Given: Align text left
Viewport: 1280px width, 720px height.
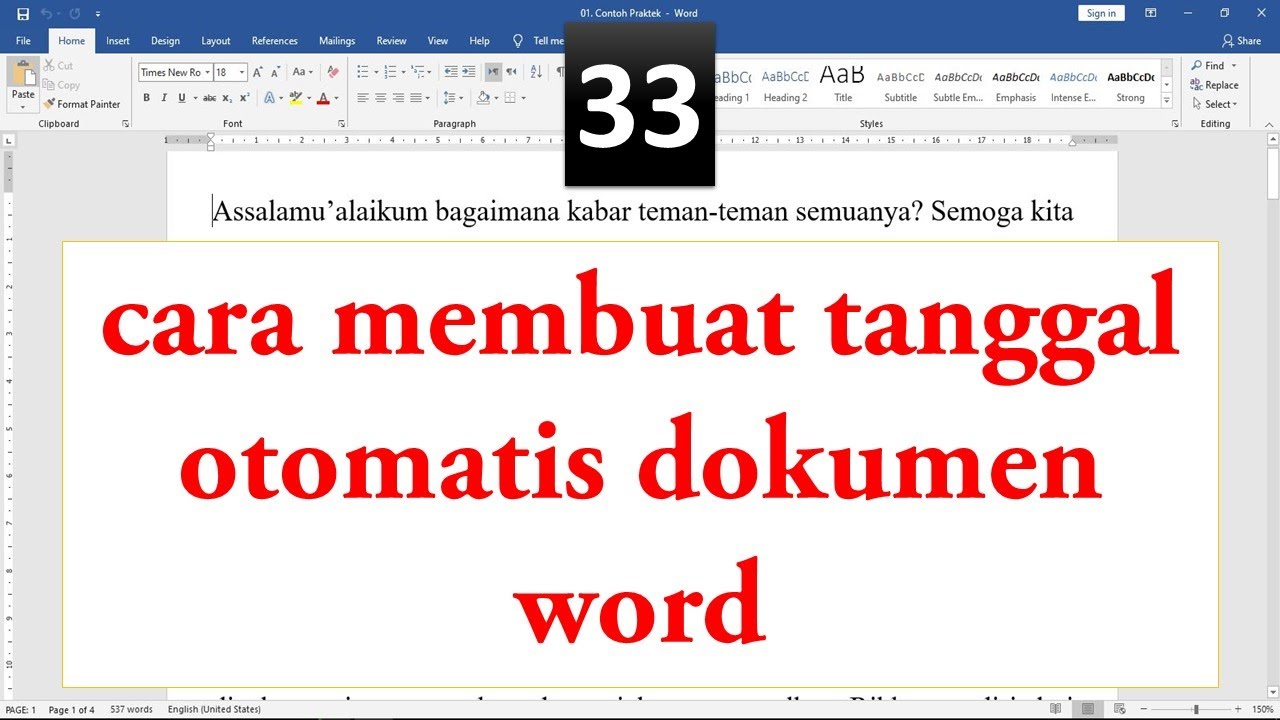Looking at the screenshot, I should point(363,98).
